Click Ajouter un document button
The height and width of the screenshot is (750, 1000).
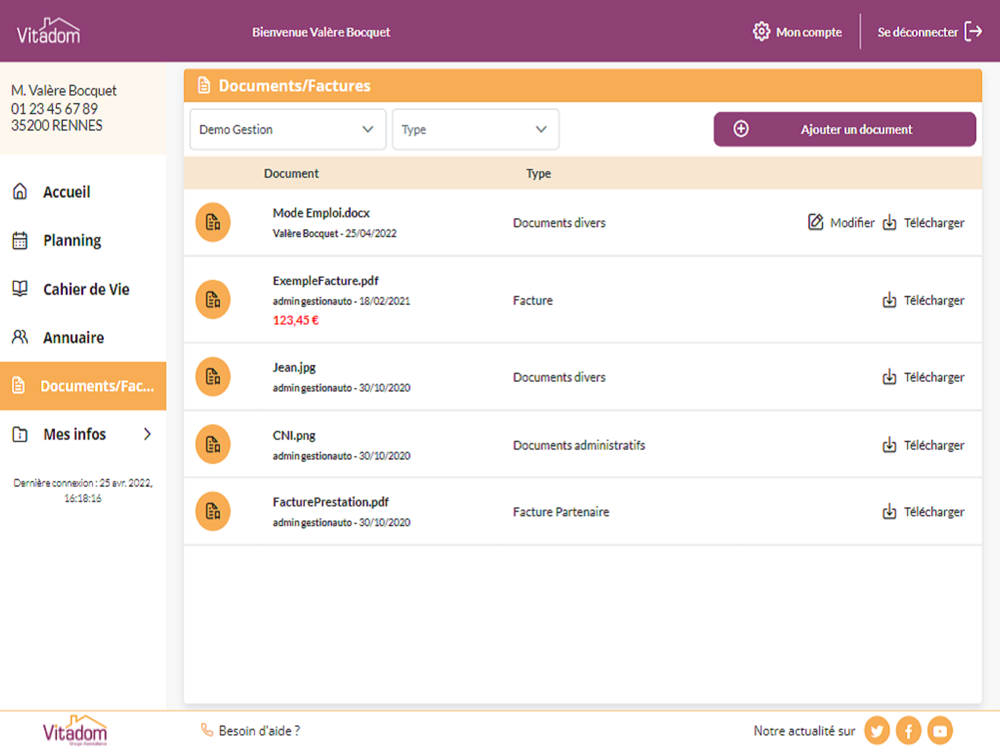click(x=844, y=129)
